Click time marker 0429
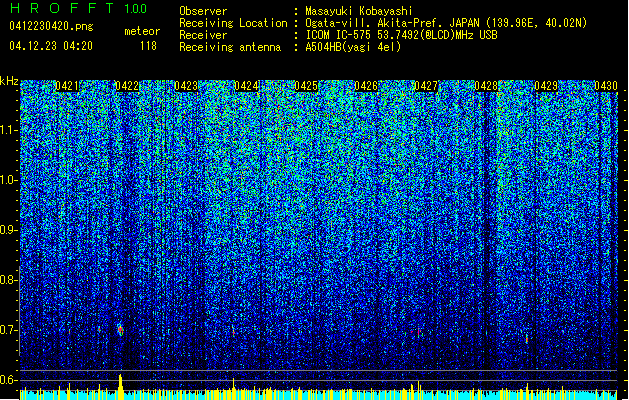Screen dimensions: 629x400 point(546,86)
